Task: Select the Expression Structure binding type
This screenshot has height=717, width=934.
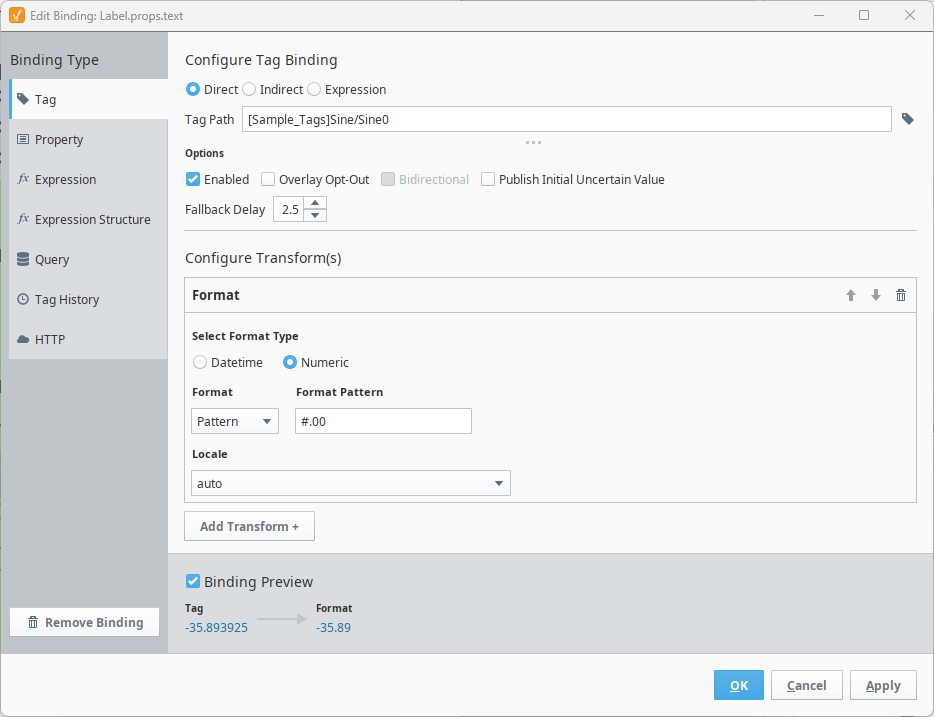Action: click(92, 219)
